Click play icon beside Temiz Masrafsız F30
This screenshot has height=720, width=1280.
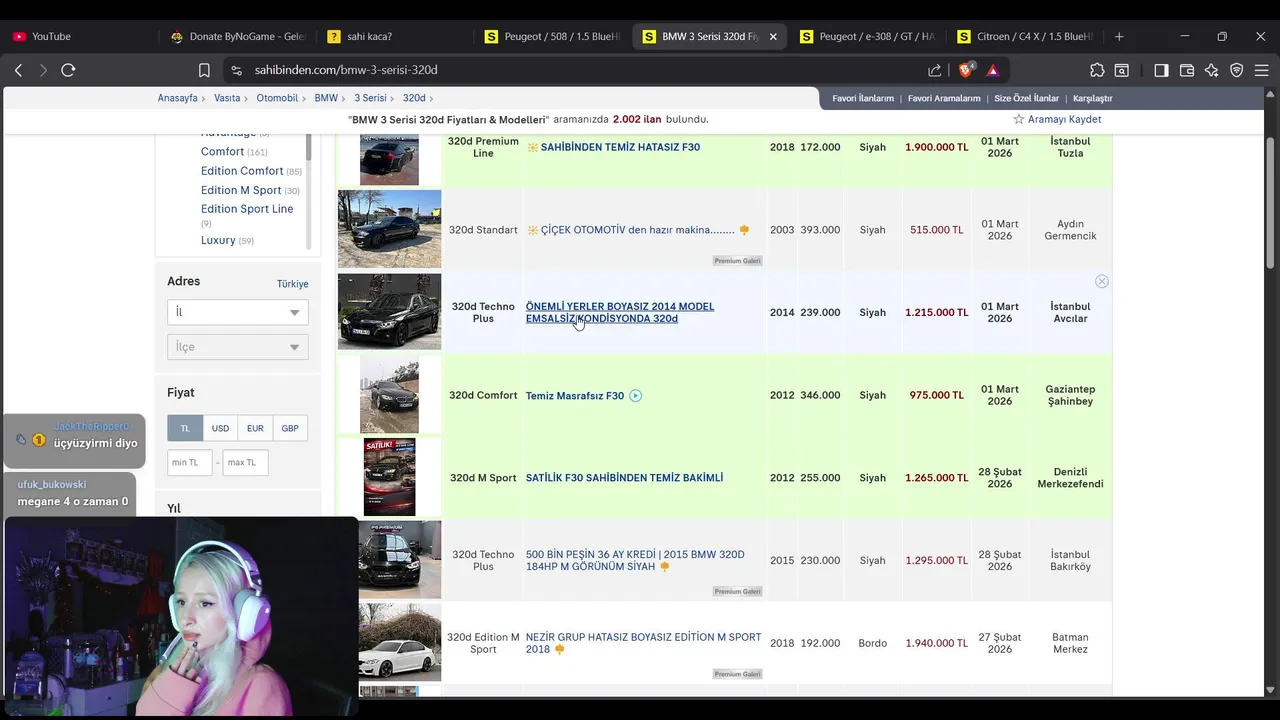click(x=636, y=395)
